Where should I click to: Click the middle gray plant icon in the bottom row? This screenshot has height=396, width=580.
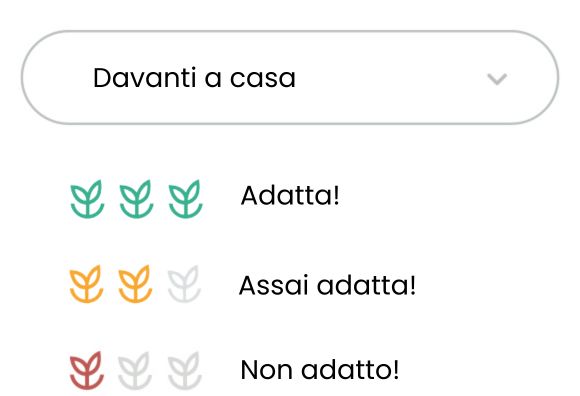[x=135, y=370]
